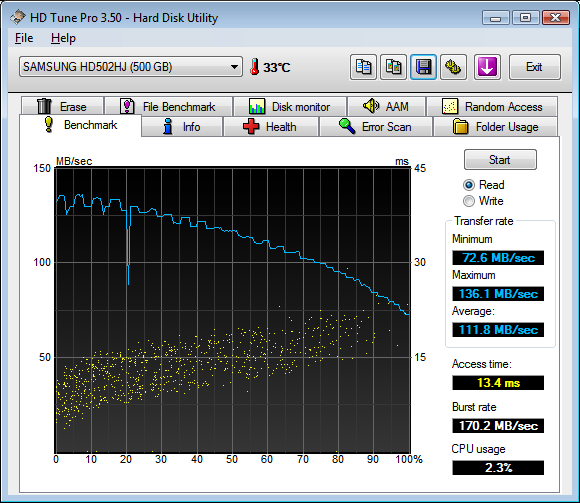
Task: Open the Folder Usage tab
Action: coord(495,127)
